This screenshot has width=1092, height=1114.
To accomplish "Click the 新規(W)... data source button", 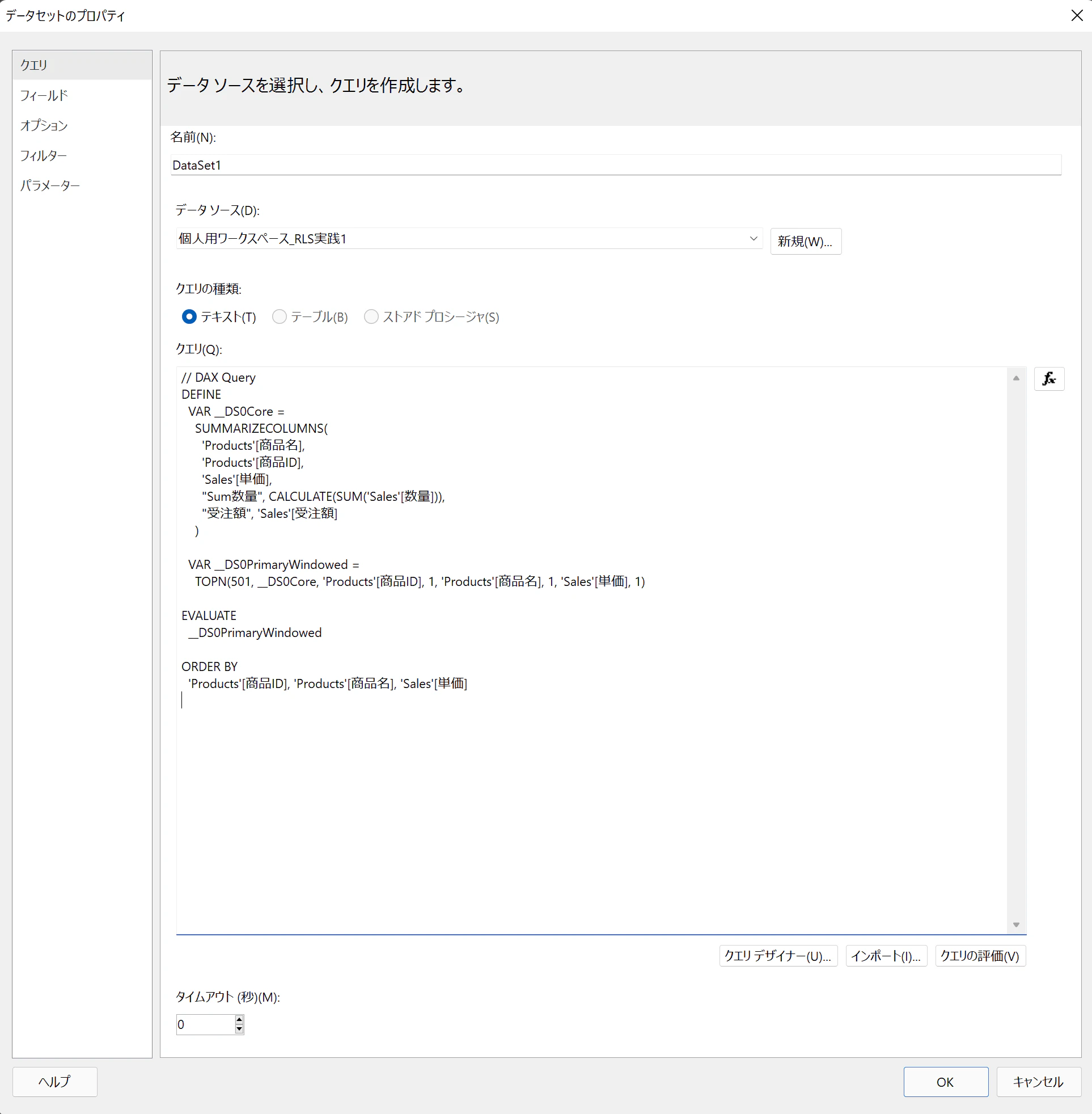I will coord(805,242).
